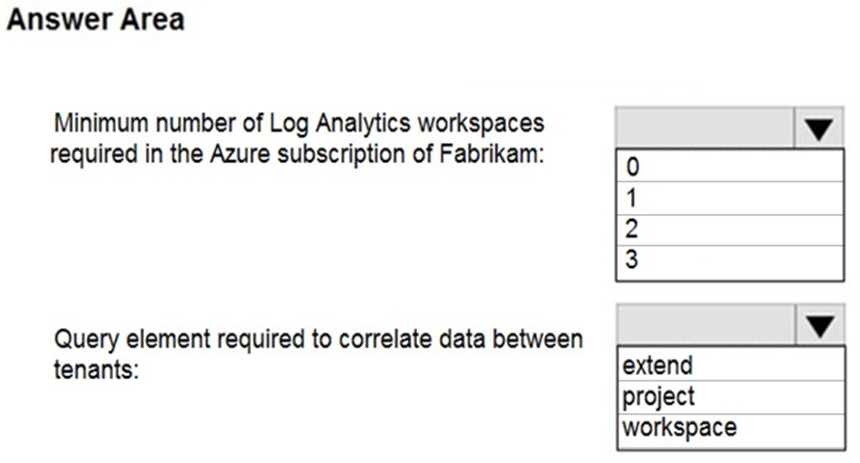Select 3 in the workspaces count list
This screenshot has width=860, height=463.
point(729,262)
